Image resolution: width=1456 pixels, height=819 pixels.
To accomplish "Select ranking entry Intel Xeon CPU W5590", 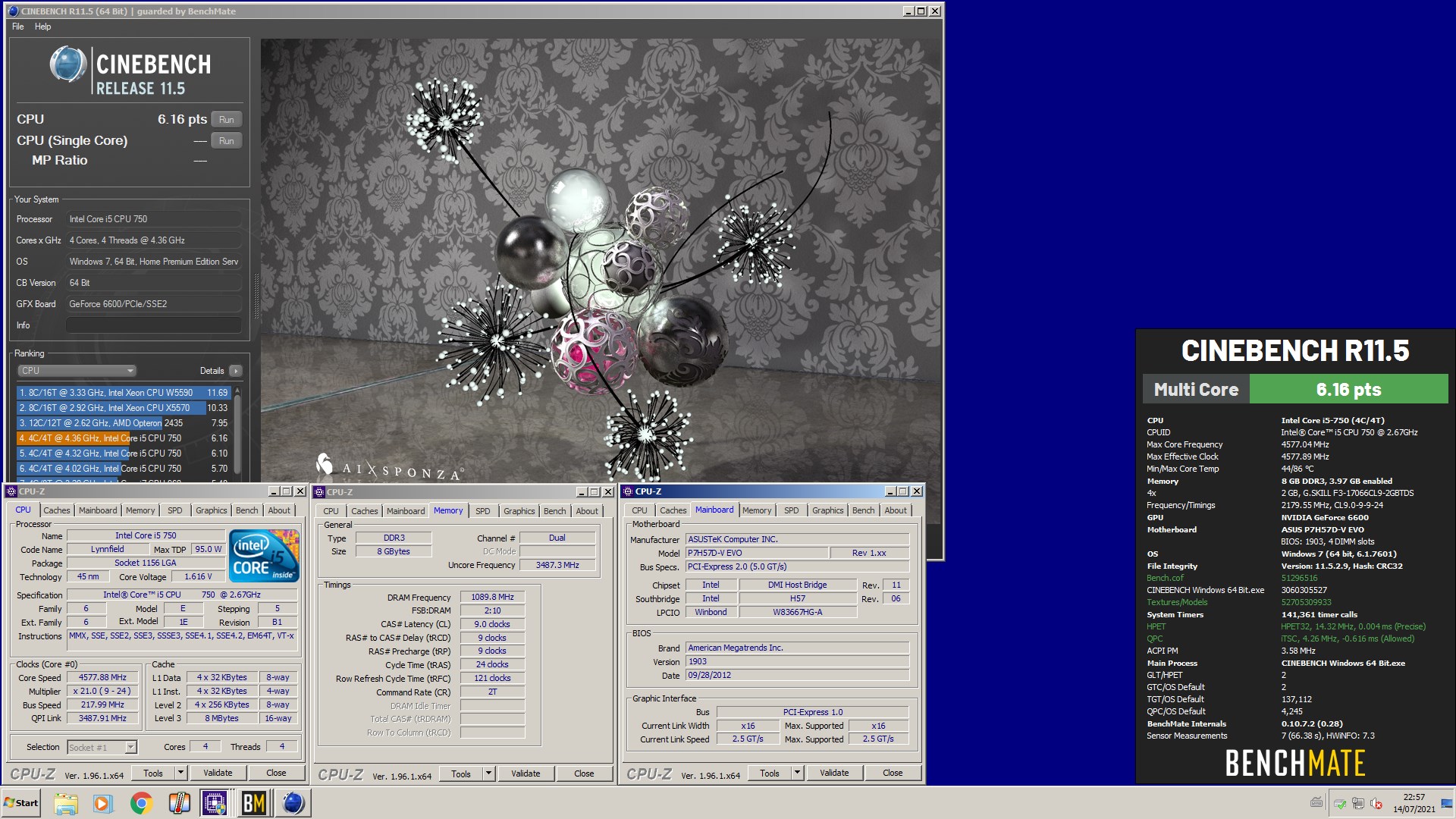I will (123, 393).
